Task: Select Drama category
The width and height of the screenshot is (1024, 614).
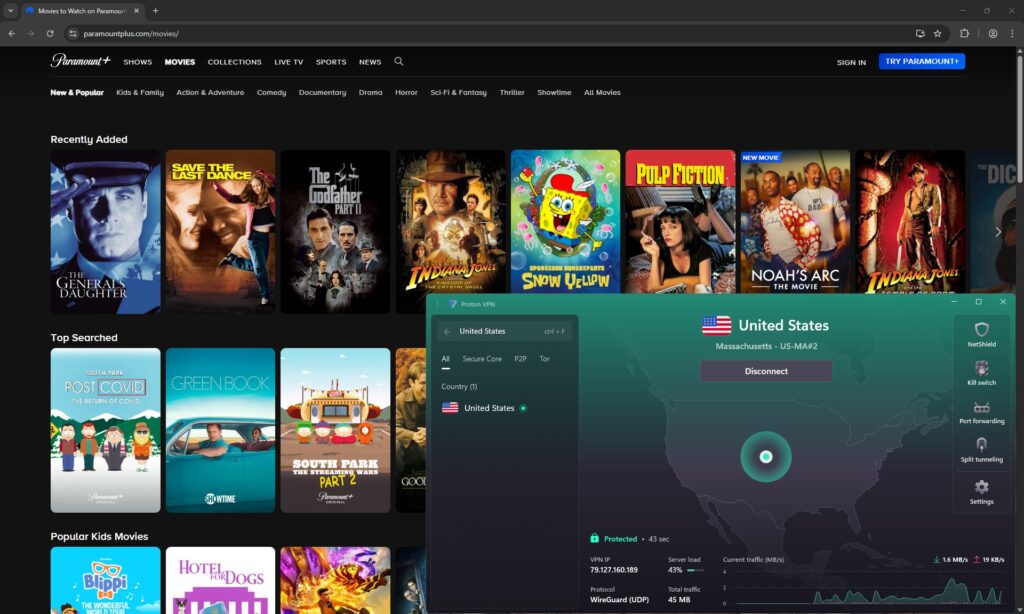Action: 370,93
